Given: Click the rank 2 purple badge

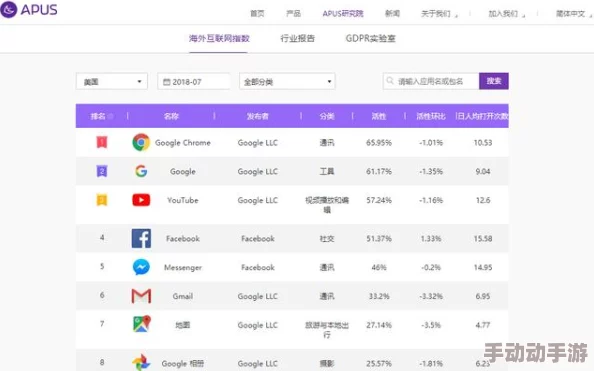Looking at the screenshot, I should [102, 171].
